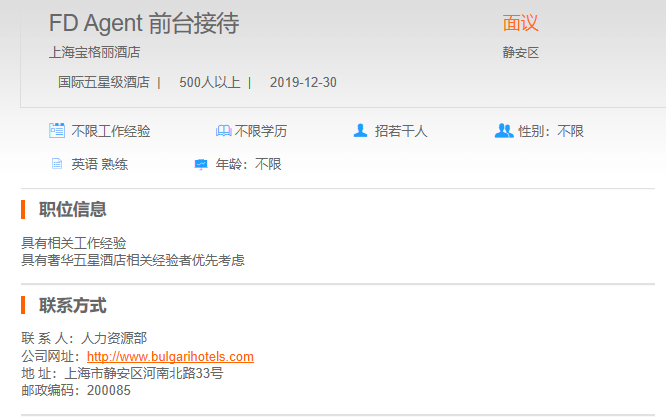This screenshot has height=420, width=666.
Task: Click the gender icon beside 性别
Action: (x=503, y=131)
